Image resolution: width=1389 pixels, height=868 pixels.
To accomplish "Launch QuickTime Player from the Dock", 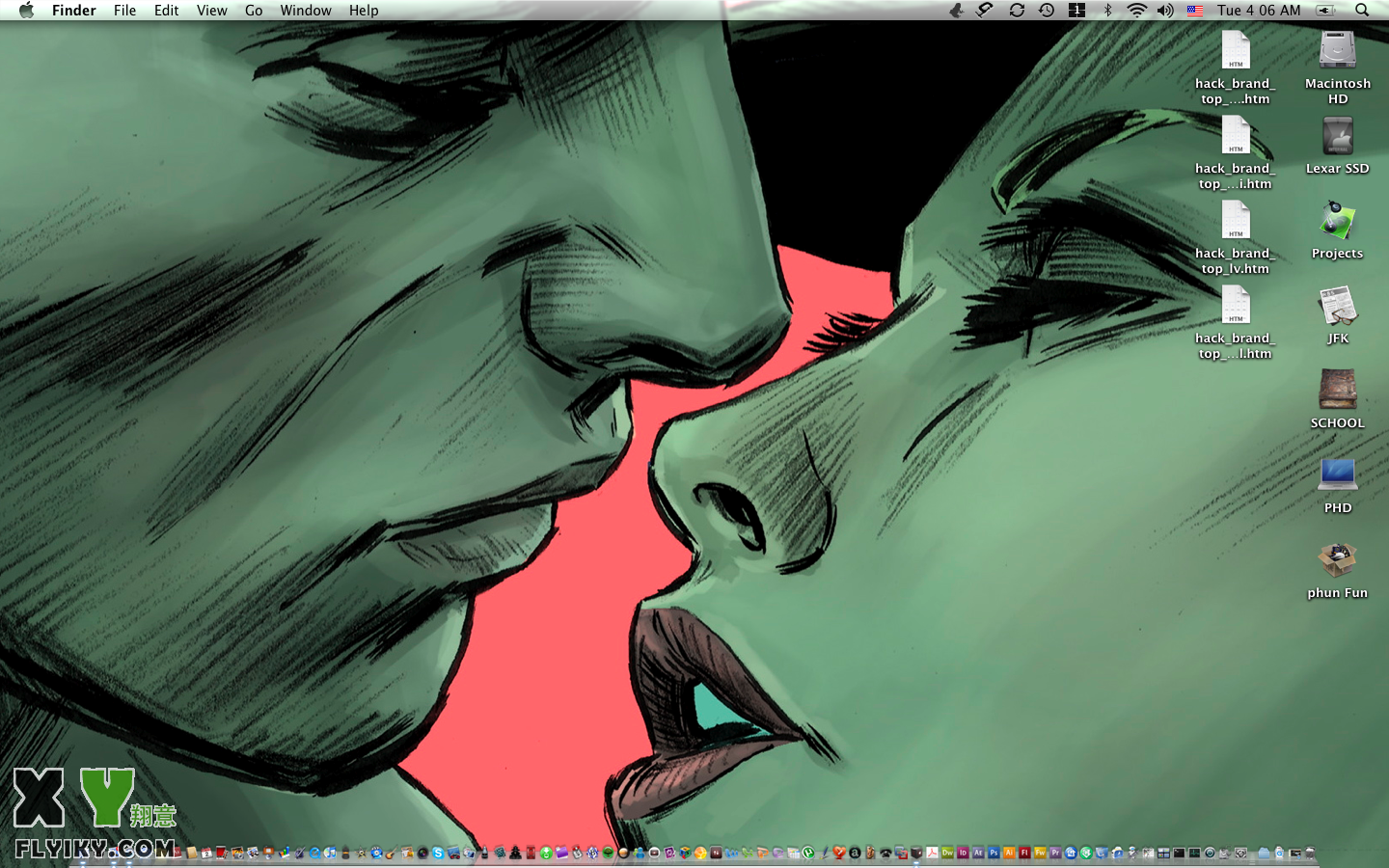I will [314, 853].
